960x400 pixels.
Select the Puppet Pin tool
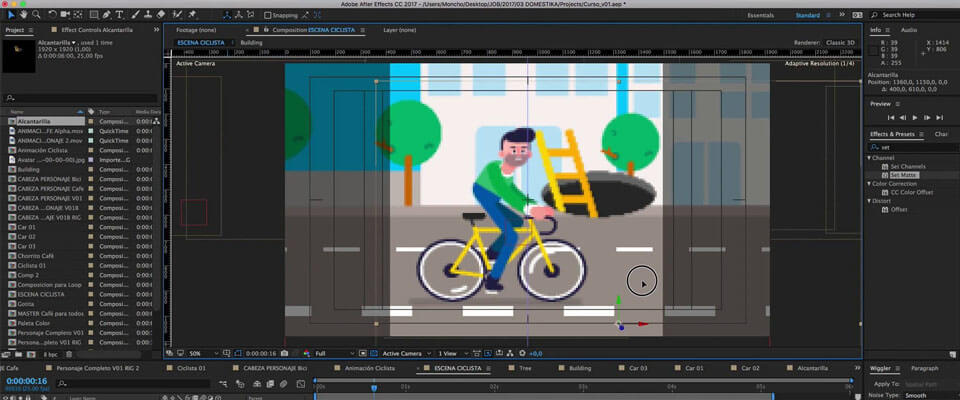tap(191, 15)
